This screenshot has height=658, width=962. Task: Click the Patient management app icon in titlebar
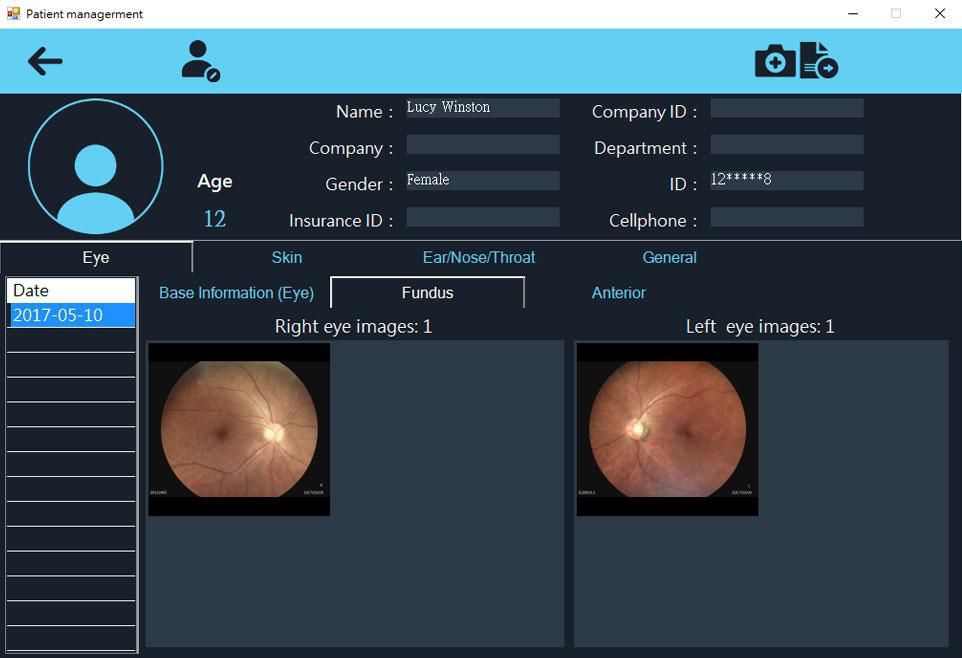point(12,13)
